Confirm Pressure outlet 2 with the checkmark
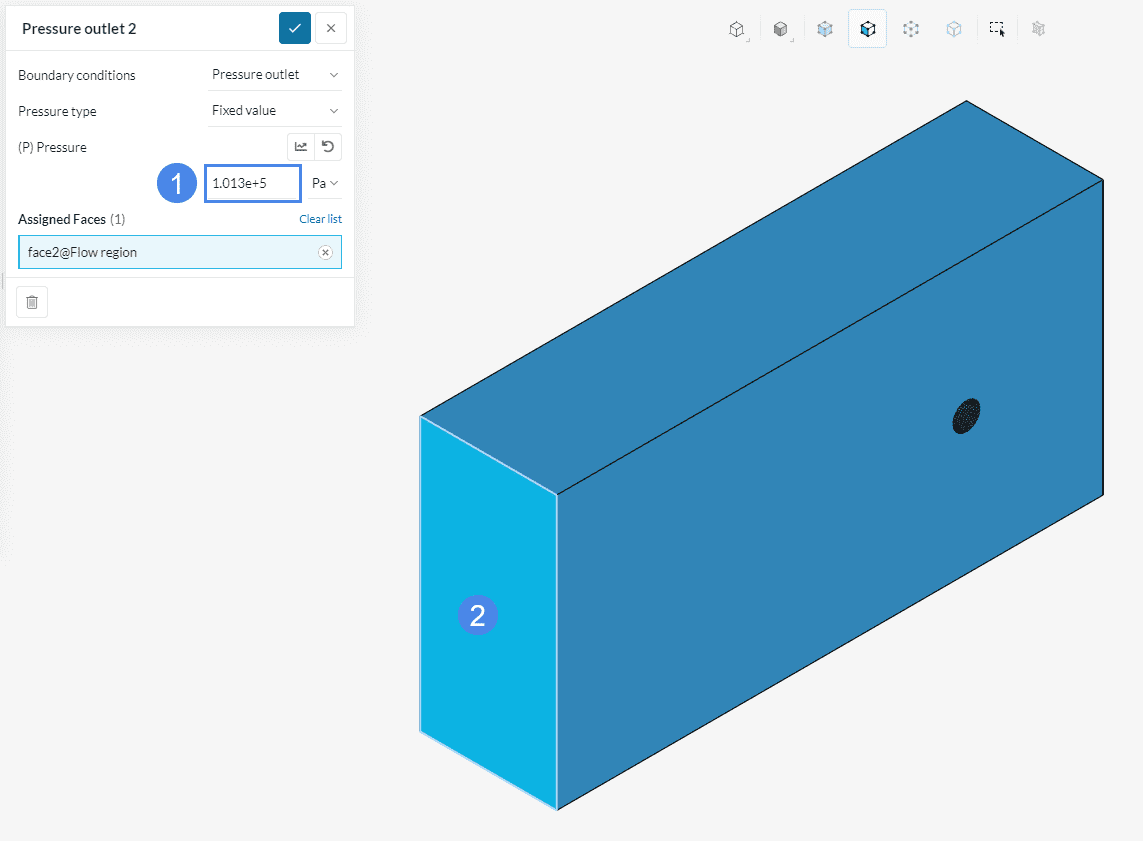The image size is (1143, 841). [295, 28]
